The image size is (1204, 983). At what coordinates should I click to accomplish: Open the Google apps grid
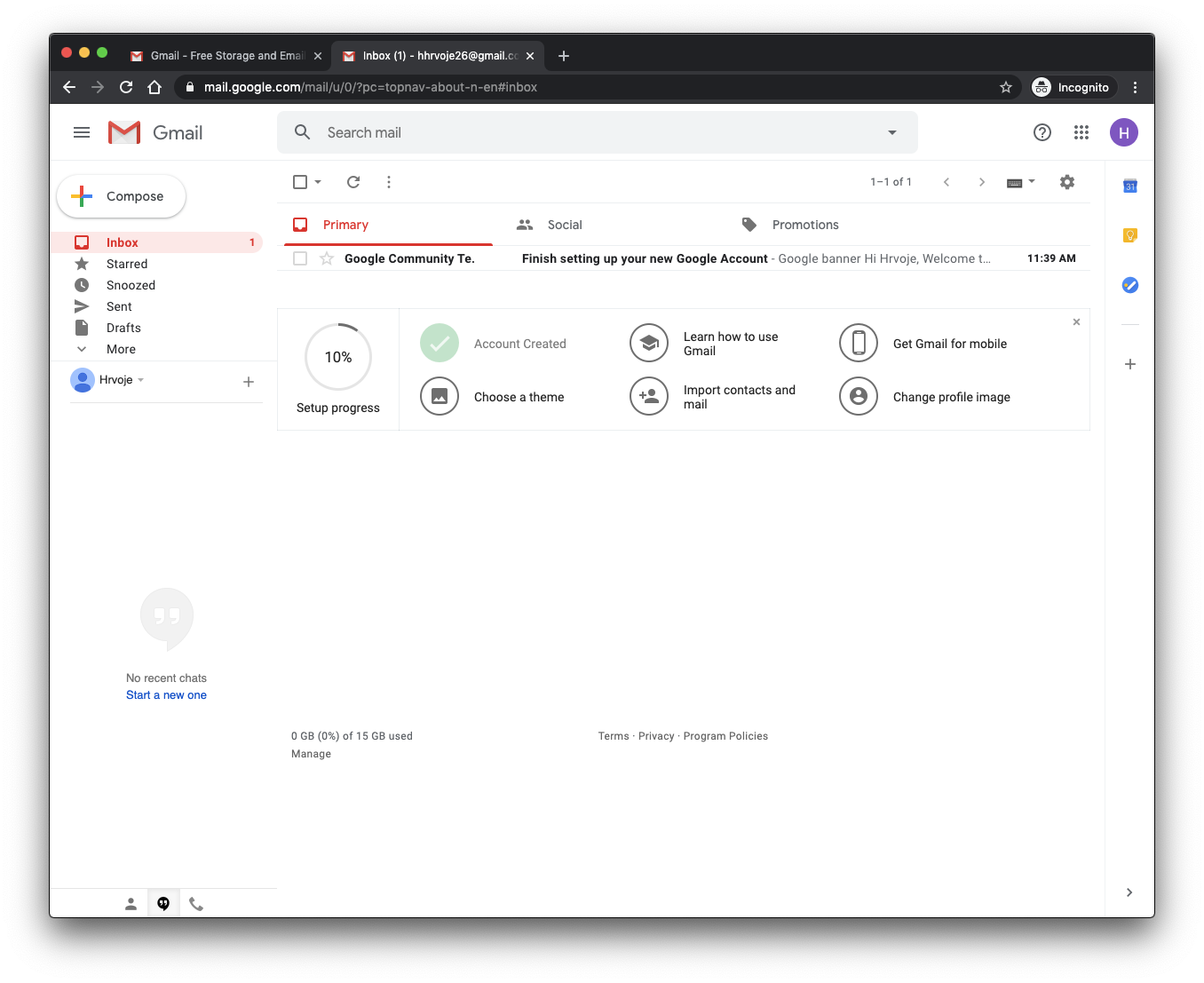pyautogui.click(x=1081, y=132)
